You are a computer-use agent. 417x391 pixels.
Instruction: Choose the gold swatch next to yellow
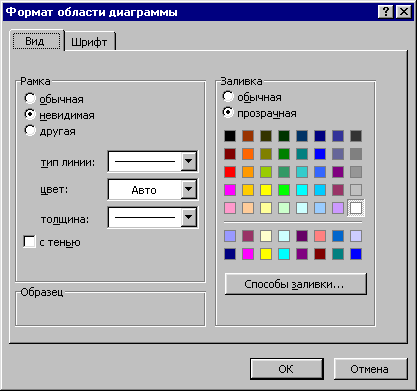[248, 190]
